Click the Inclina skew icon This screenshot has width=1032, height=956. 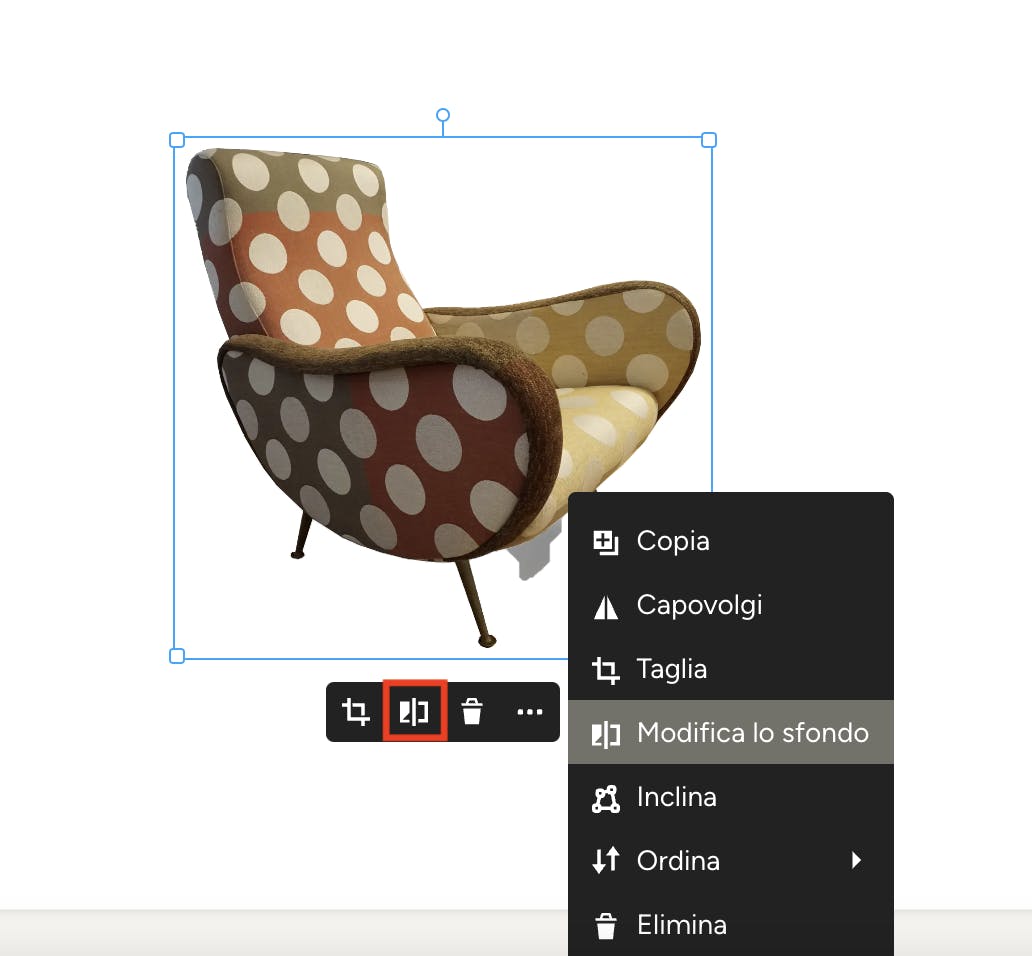click(x=606, y=799)
